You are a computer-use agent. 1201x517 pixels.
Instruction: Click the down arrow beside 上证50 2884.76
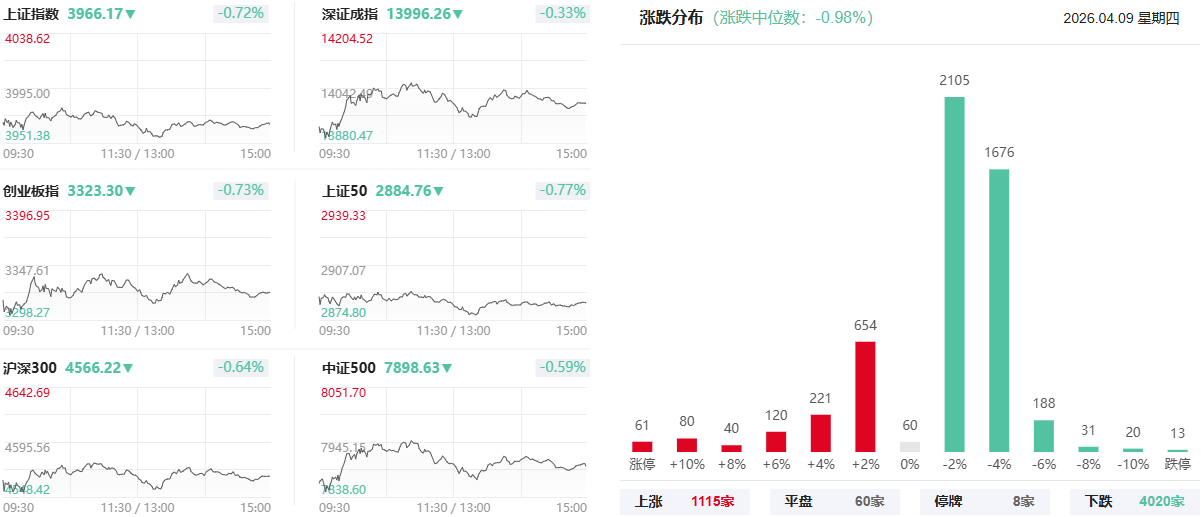(437, 191)
